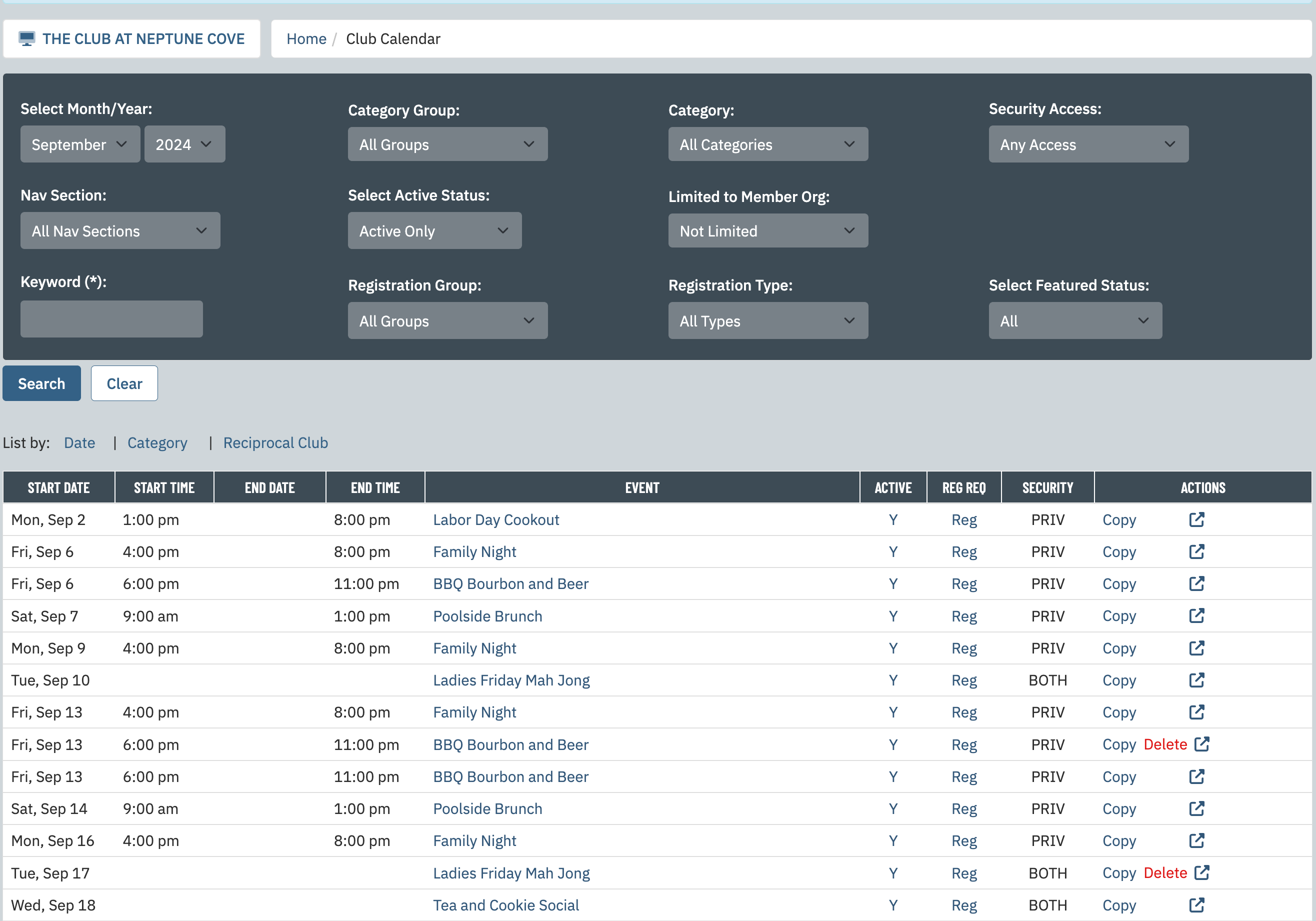1316x921 pixels.
Task: Open the Tea and Cookie Social event
Action: pos(506,904)
